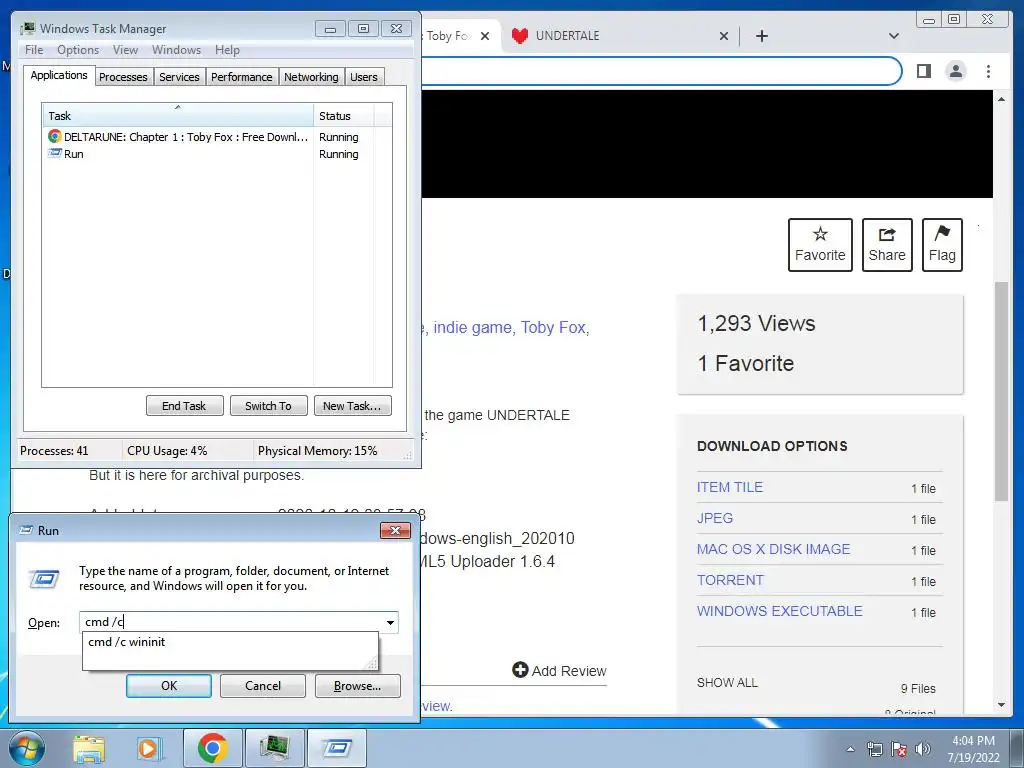The image size is (1024, 768).
Task: Open new tab with plus button
Action: pyautogui.click(x=761, y=36)
